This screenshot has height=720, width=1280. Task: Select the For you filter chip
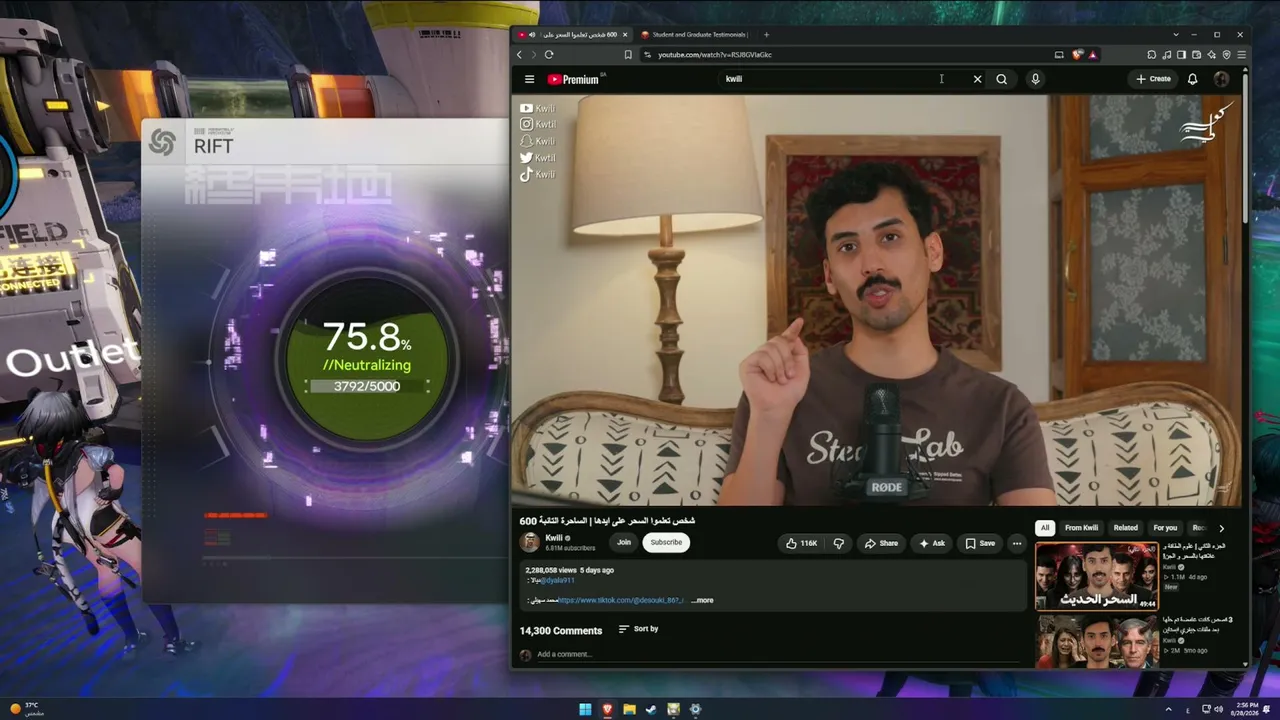1165,528
